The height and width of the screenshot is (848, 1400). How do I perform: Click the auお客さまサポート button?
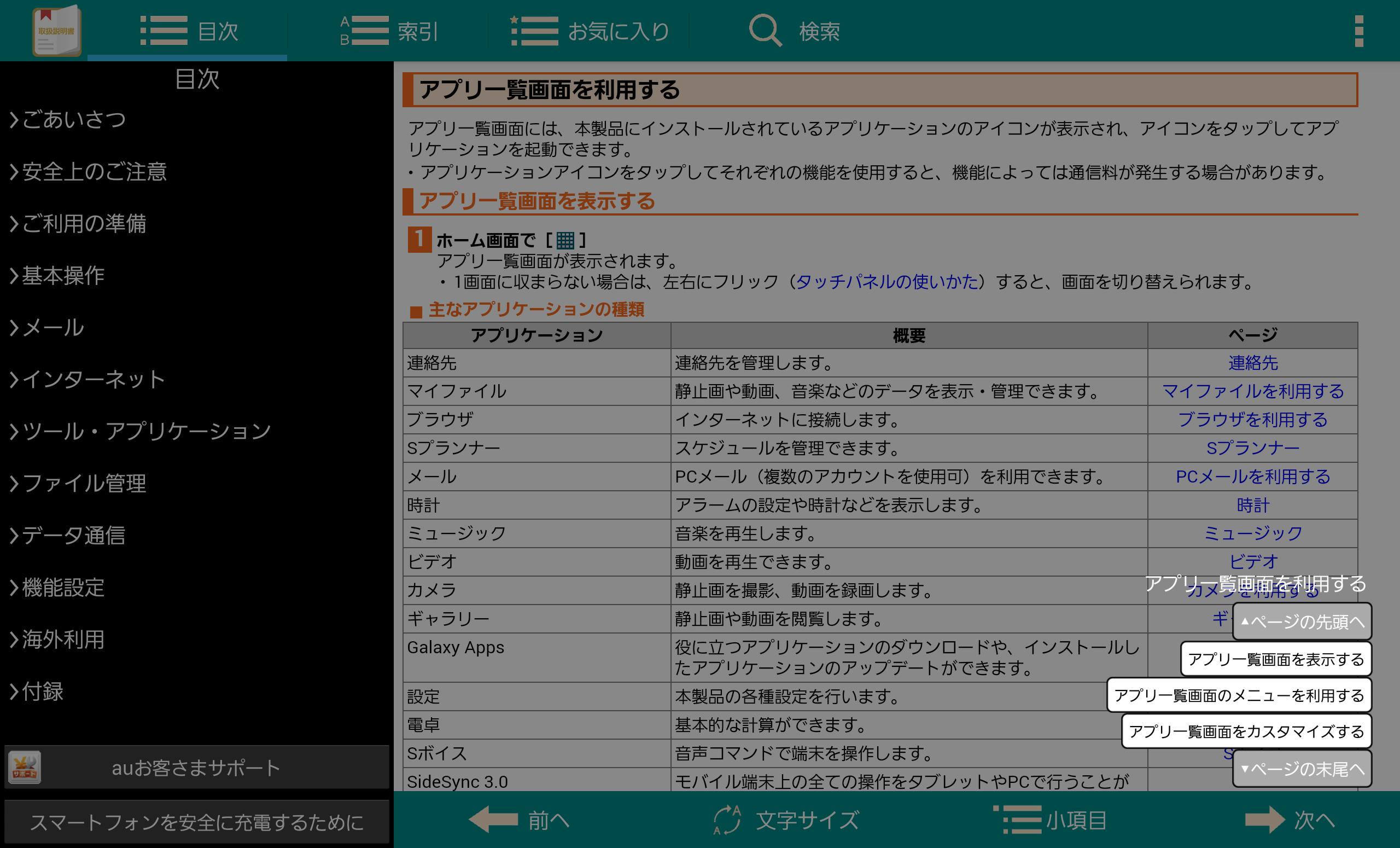(x=196, y=767)
